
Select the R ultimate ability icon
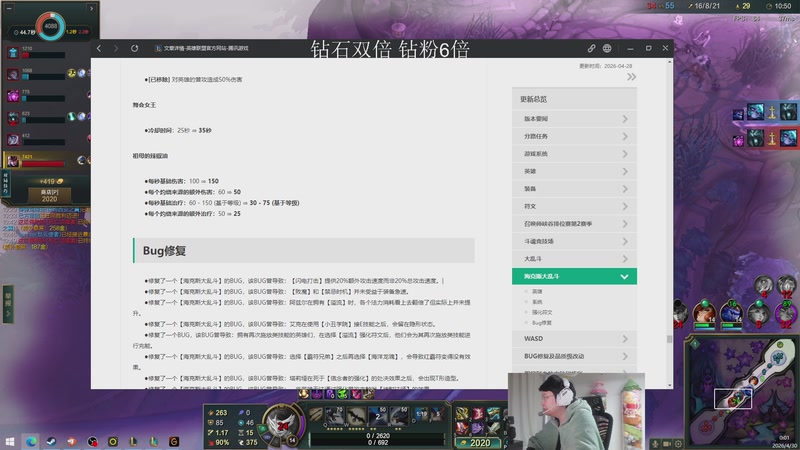[399, 416]
